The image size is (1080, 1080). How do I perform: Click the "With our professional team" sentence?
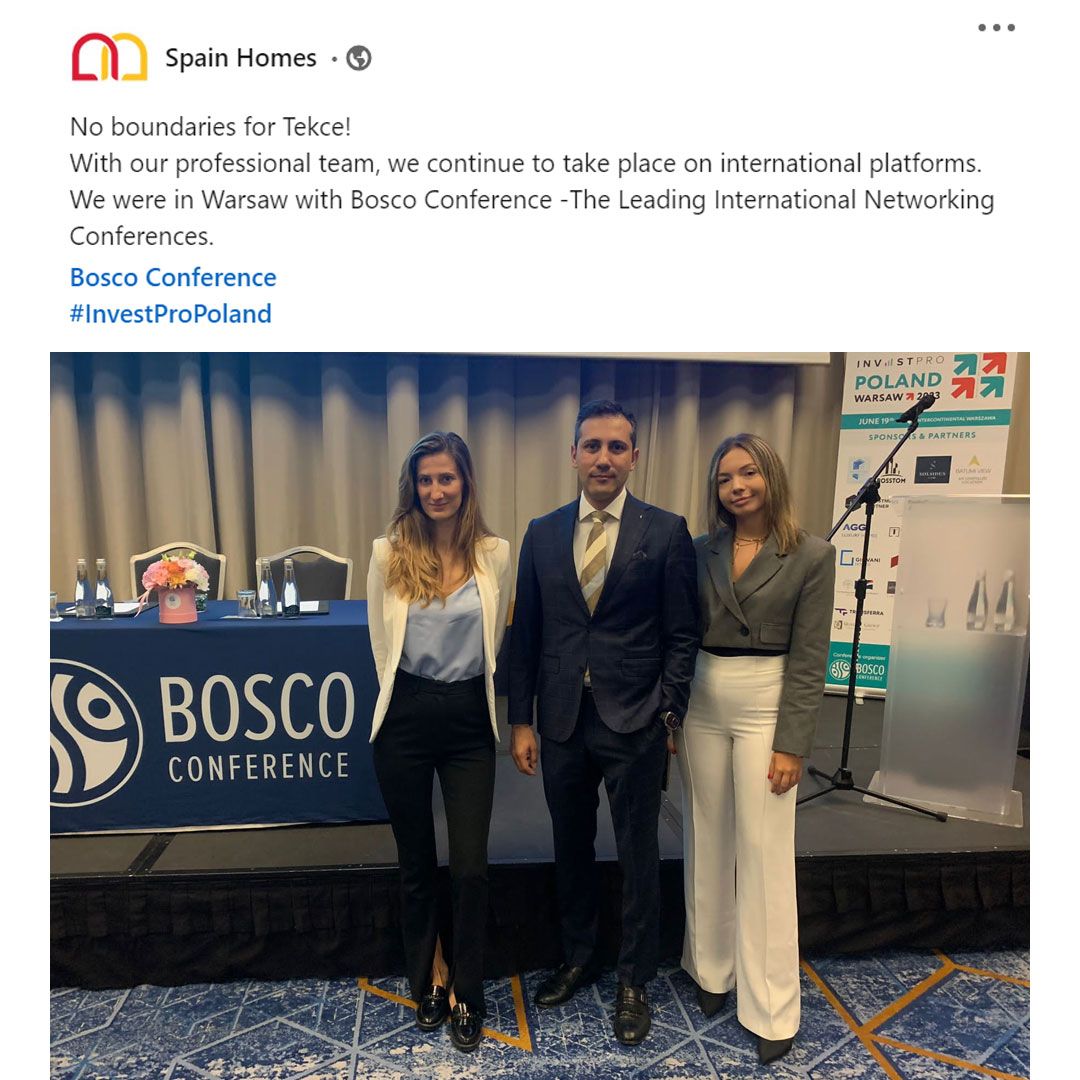525,164
